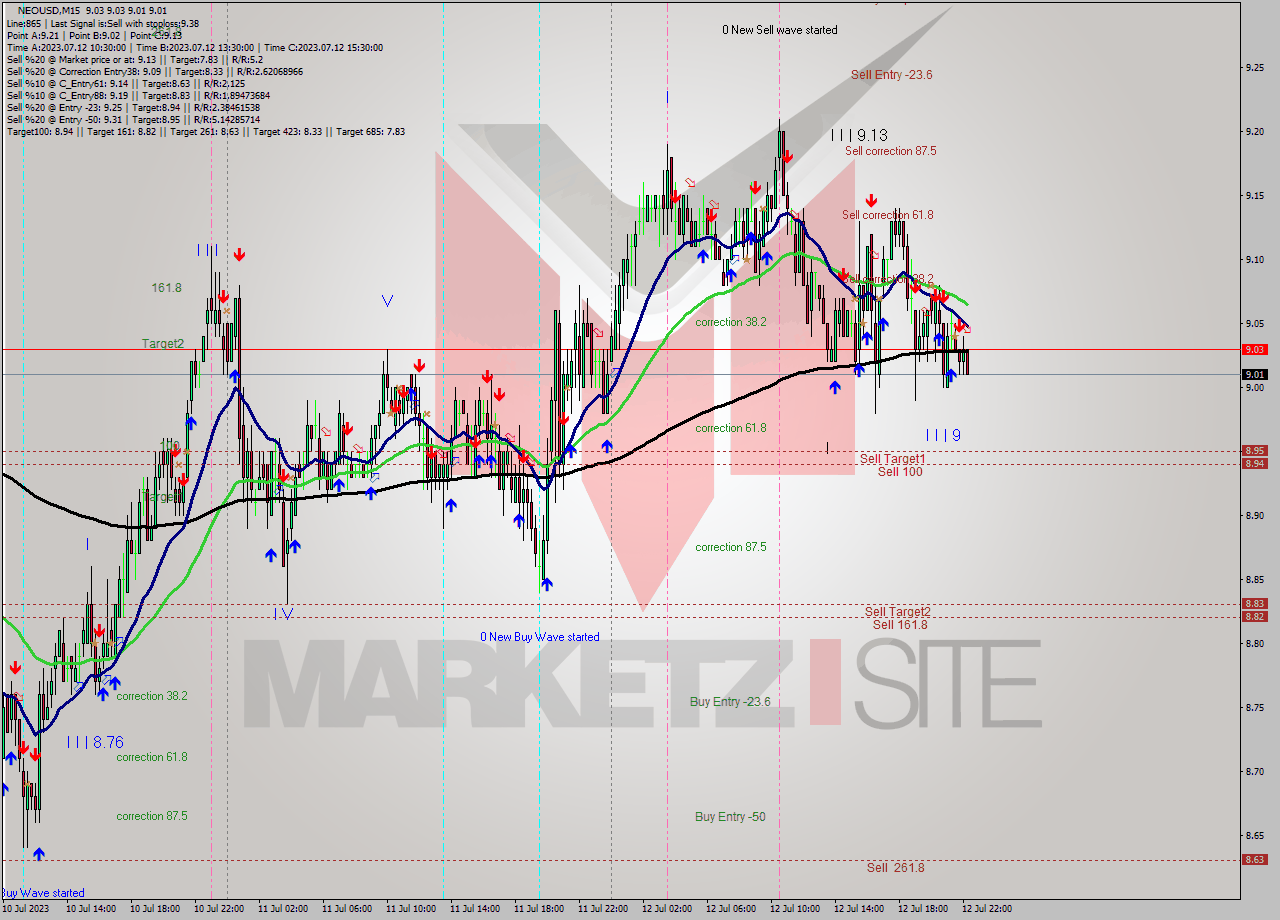Select the red 8.94 price tag
Image resolution: width=1280 pixels, height=920 pixels.
[x=1255, y=463]
